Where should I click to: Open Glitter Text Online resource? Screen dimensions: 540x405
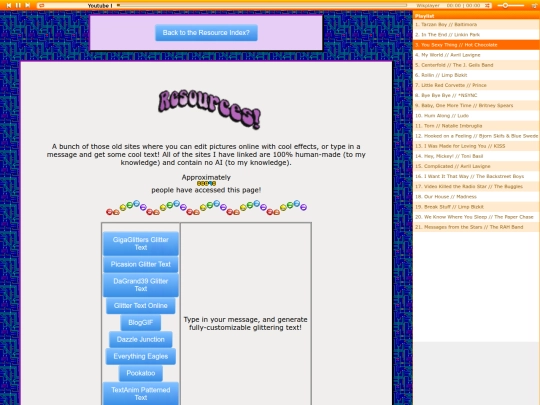point(141,305)
